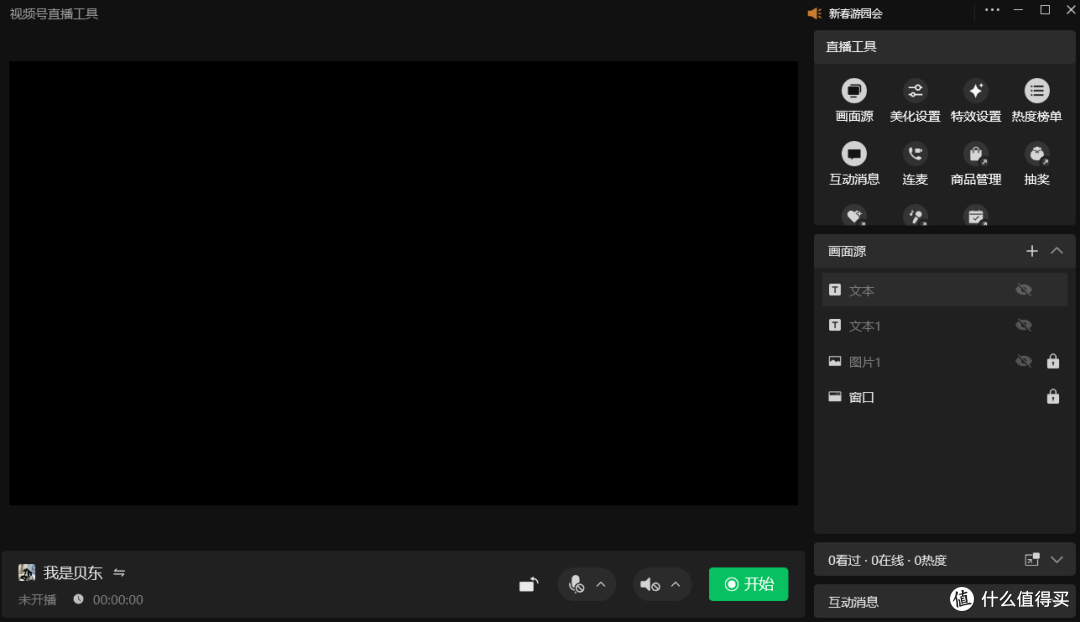Select the 图片1 source row

point(944,361)
